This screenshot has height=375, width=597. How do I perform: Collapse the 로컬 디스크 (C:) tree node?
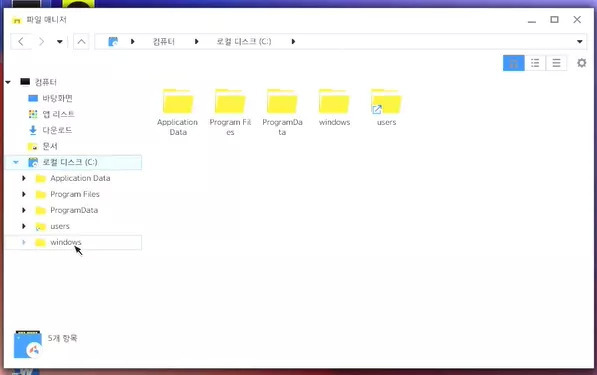click(16, 162)
